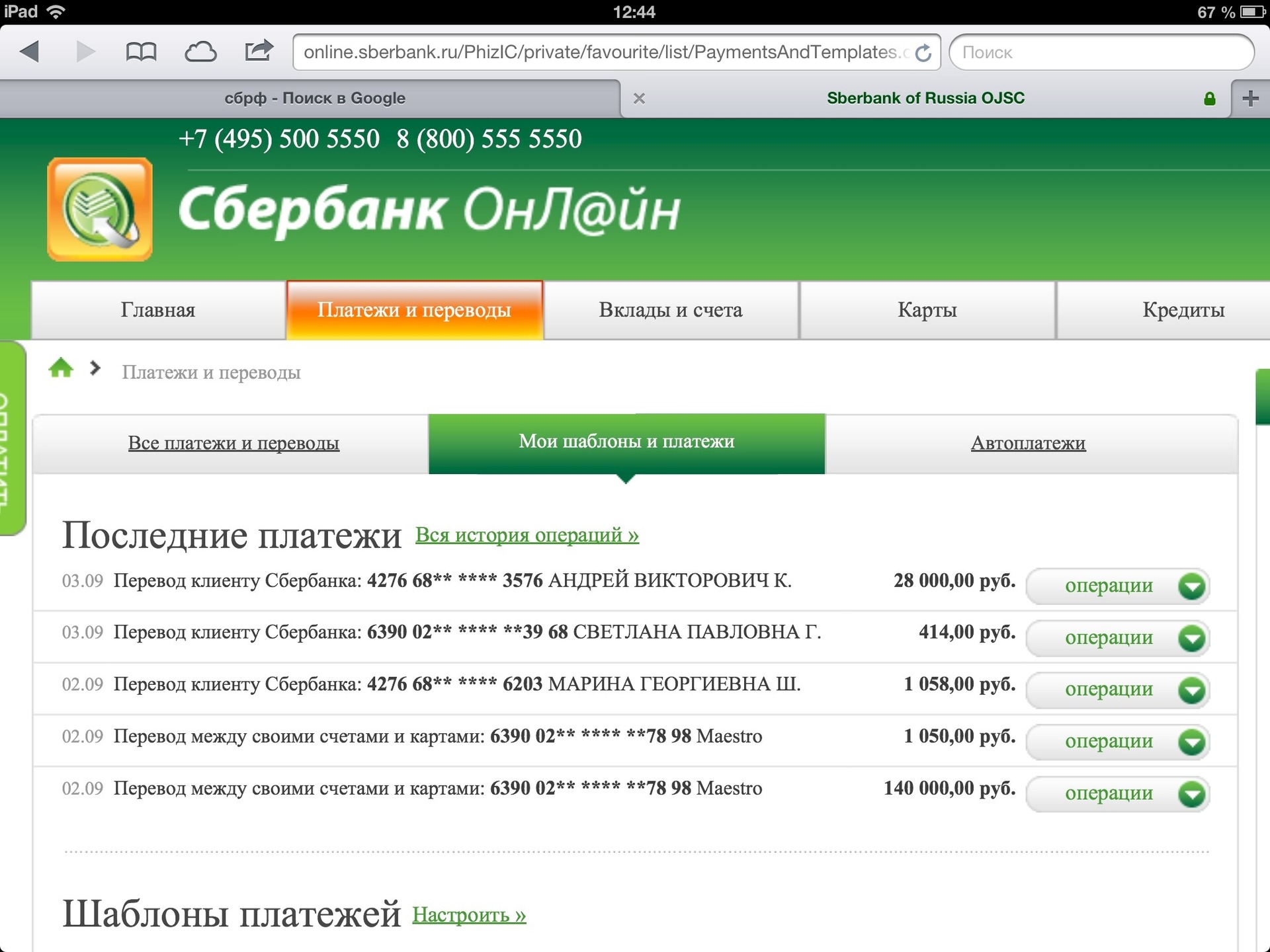Tap phone number 8 (800) 555 5550
Viewport: 1270px width, 952px height.
[489, 139]
